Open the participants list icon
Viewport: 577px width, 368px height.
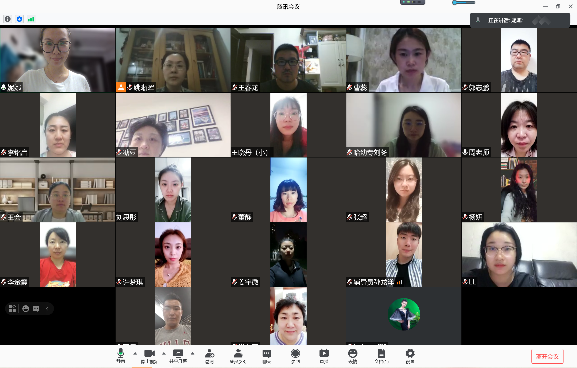(238, 355)
